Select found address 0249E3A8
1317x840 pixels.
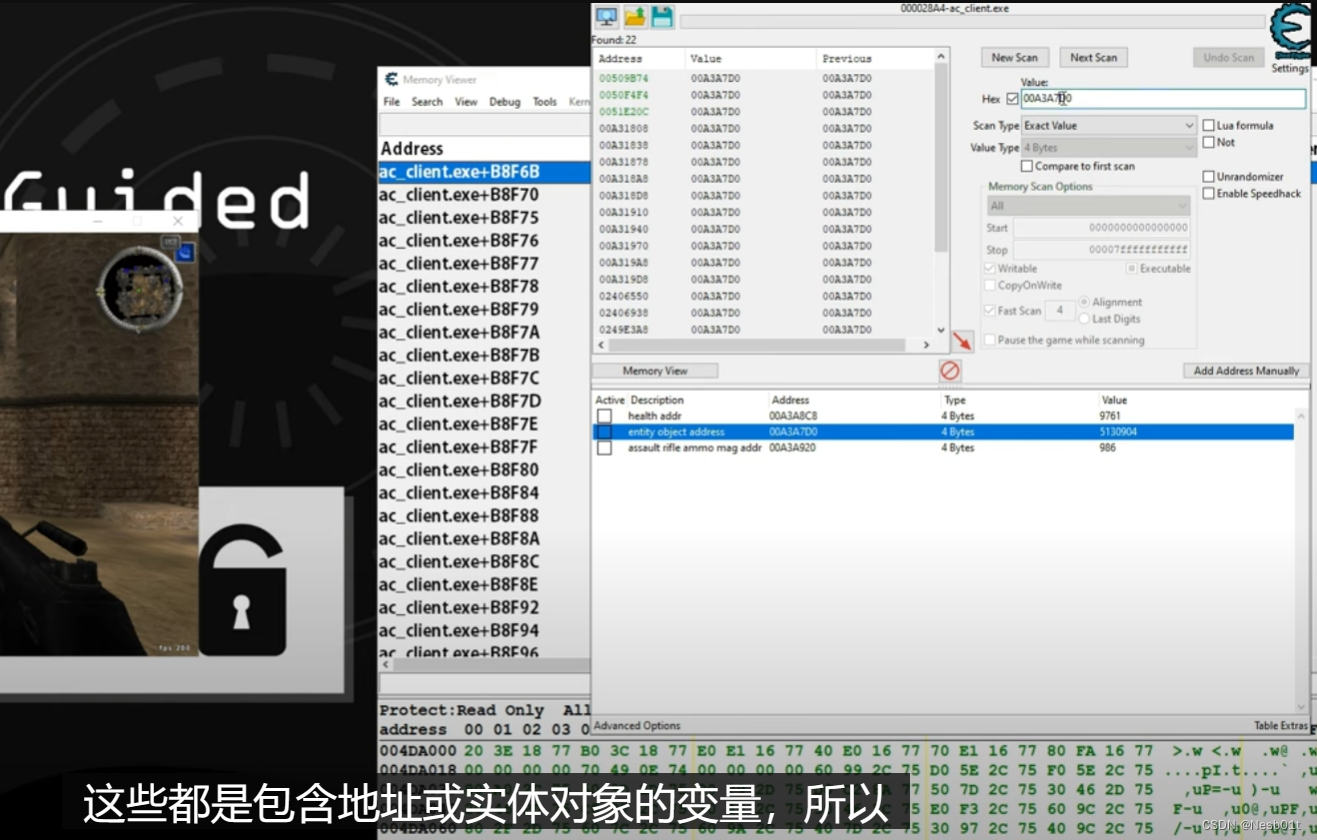click(624, 329)
